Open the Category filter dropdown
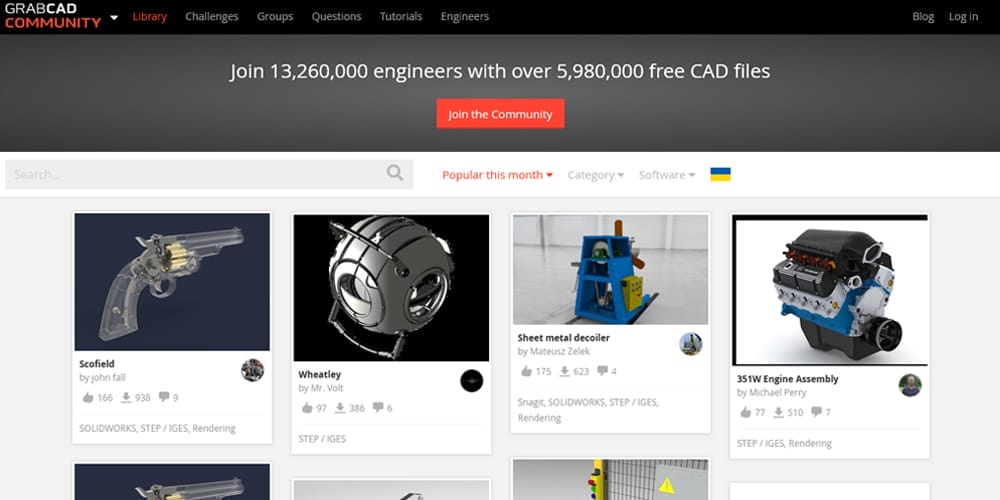The width and height of the screenshot is (1000, 500). click(596, 175)
